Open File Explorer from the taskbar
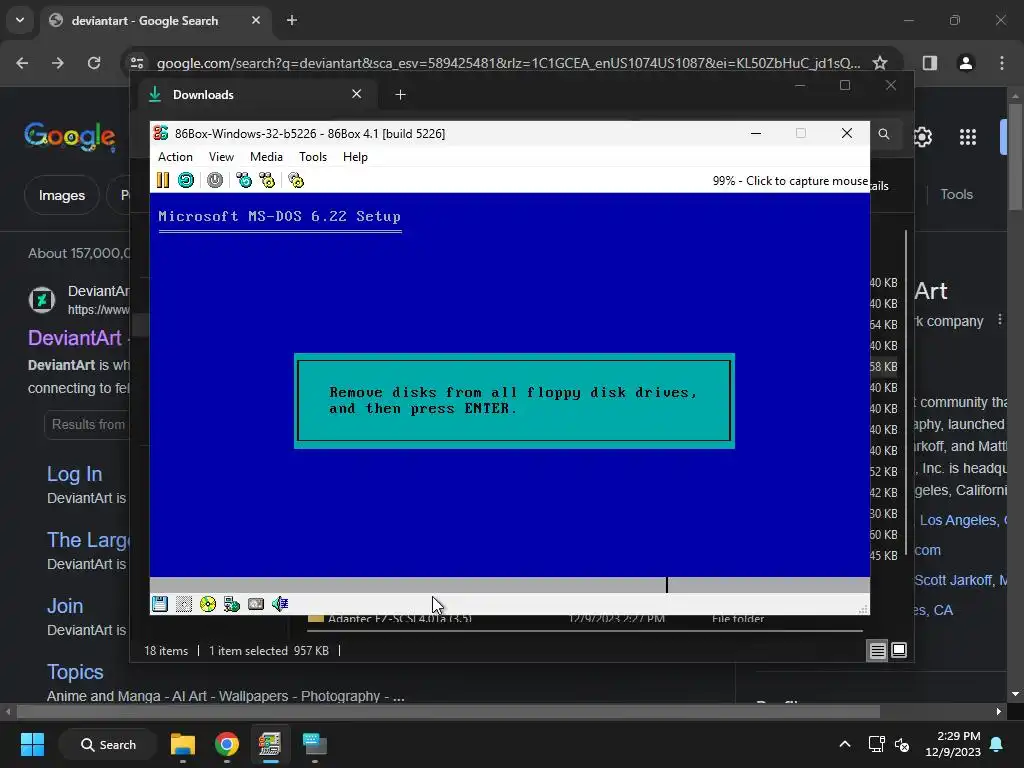 point(183,744)
